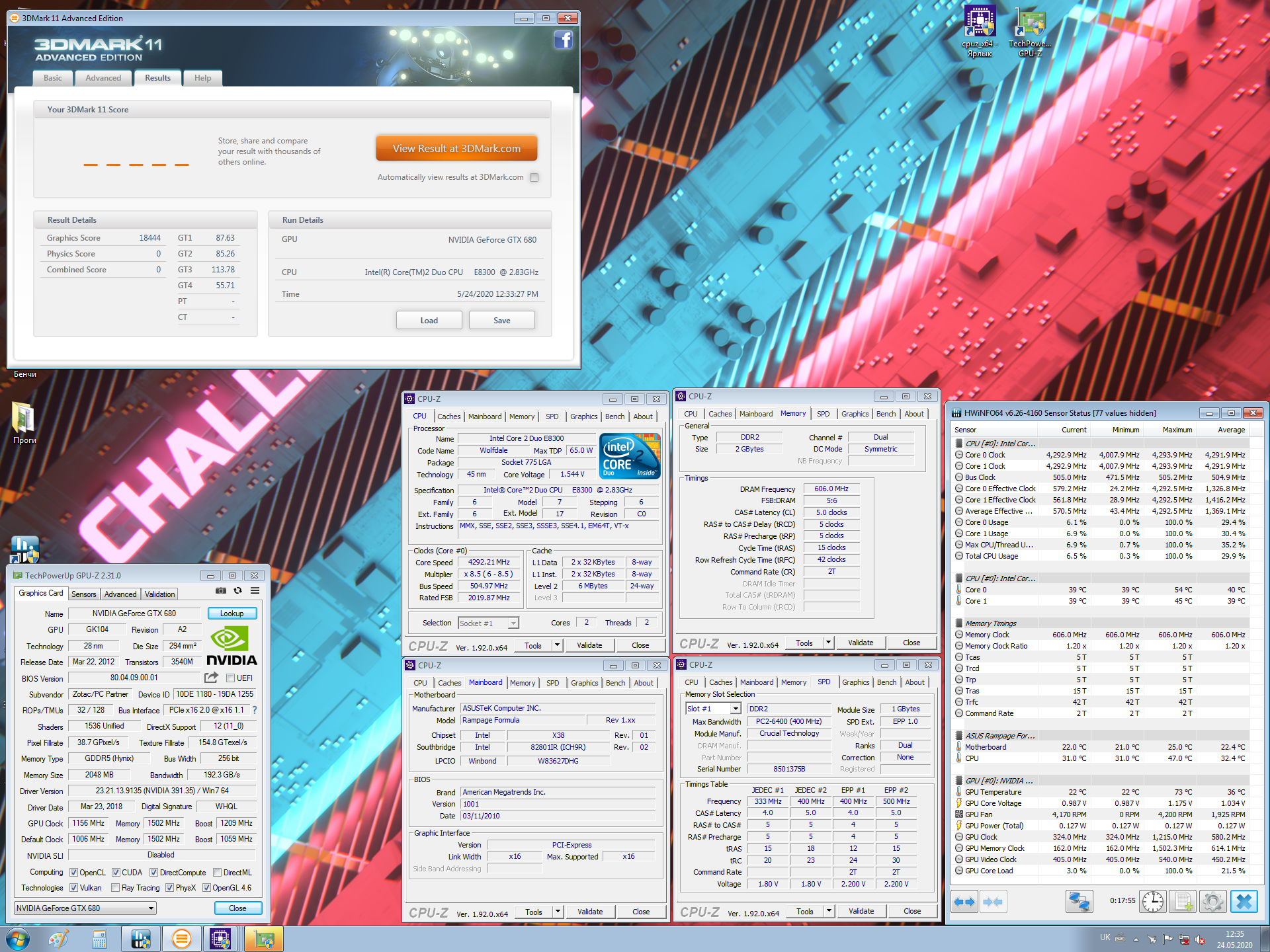Toggle the Ray Tracing checkbox

(116, 888)
